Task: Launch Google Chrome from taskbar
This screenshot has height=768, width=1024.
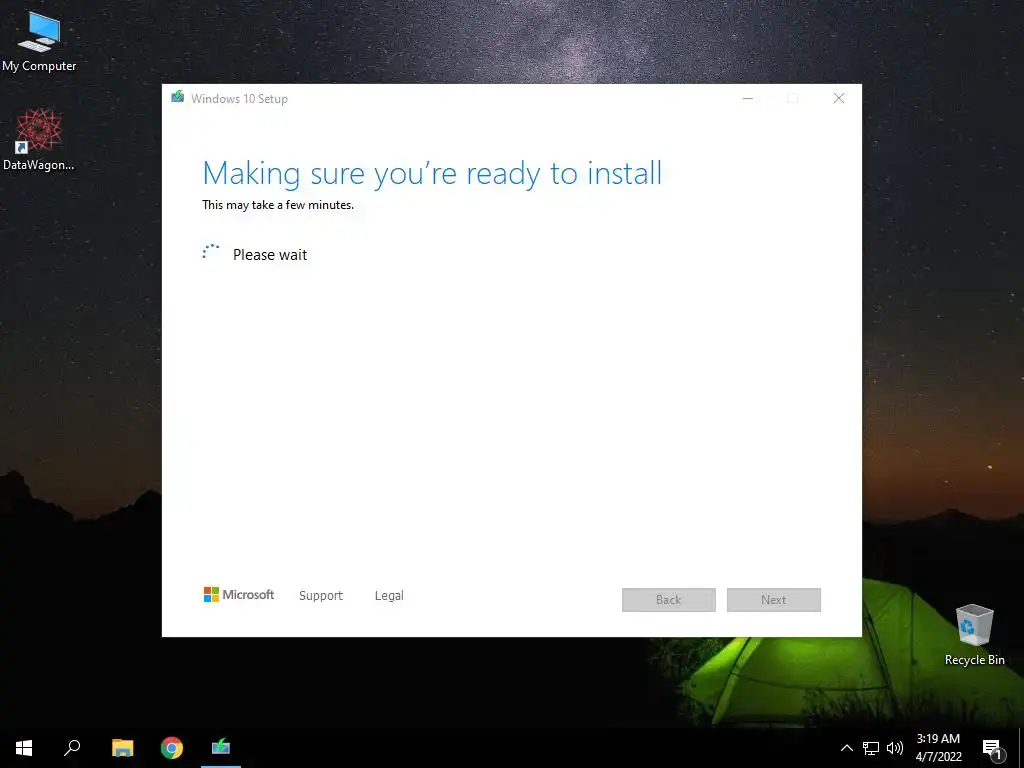Action: [172, 748]
